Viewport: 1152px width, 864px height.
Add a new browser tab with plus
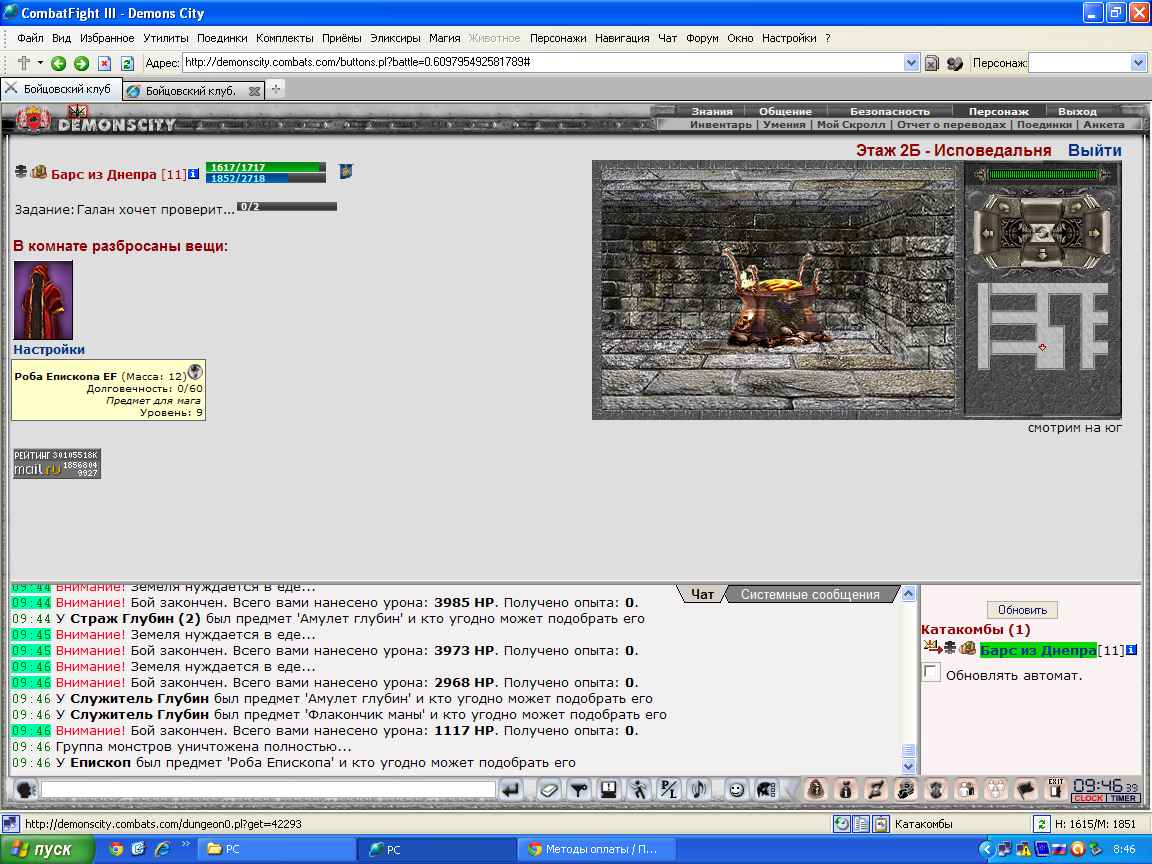[x=276, y=90]
